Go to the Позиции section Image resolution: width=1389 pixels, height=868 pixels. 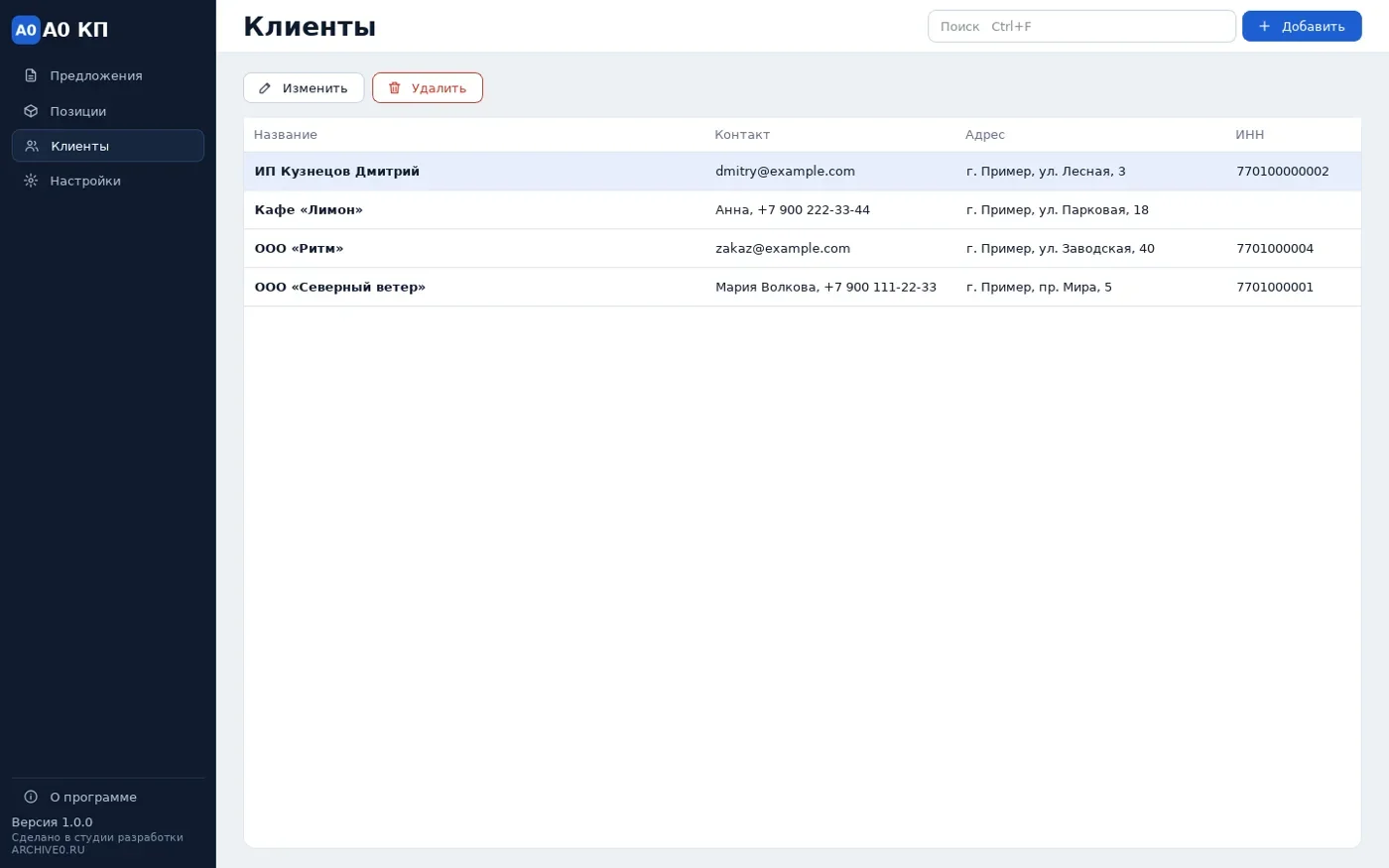(x=108, y=111)
